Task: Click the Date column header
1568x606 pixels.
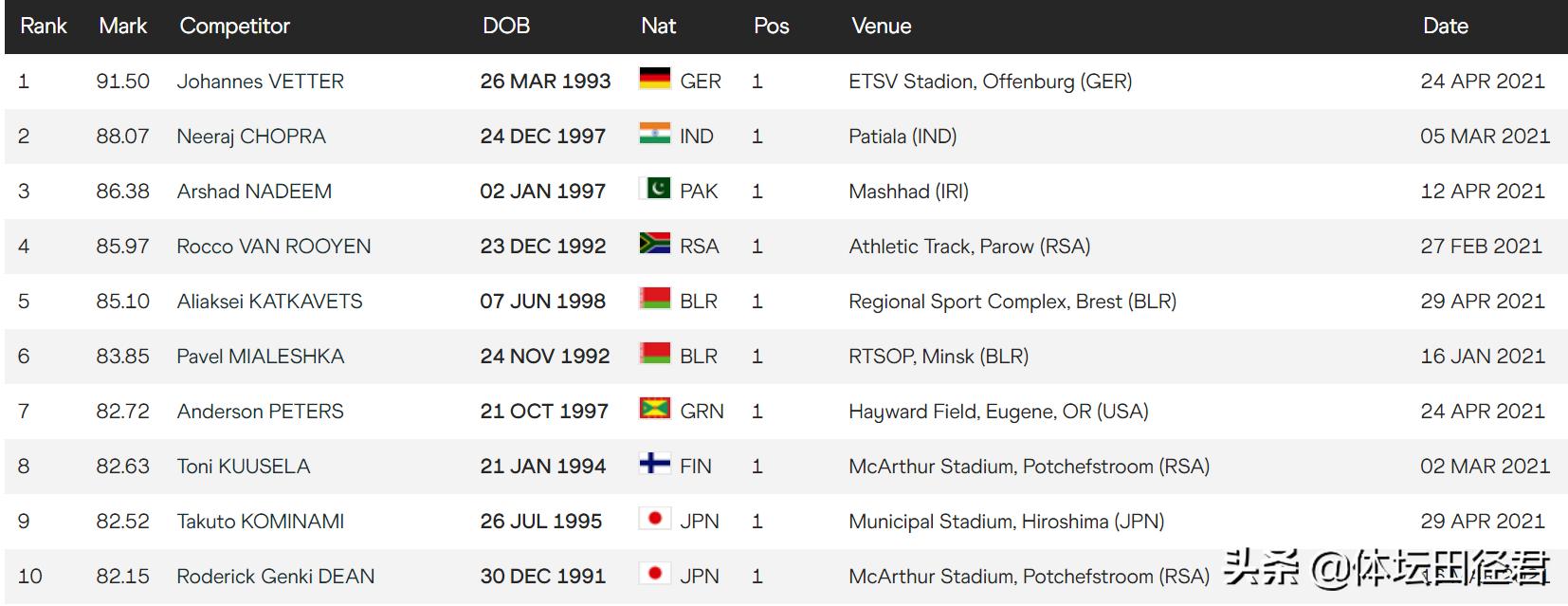Action: tap(1445, 26)
